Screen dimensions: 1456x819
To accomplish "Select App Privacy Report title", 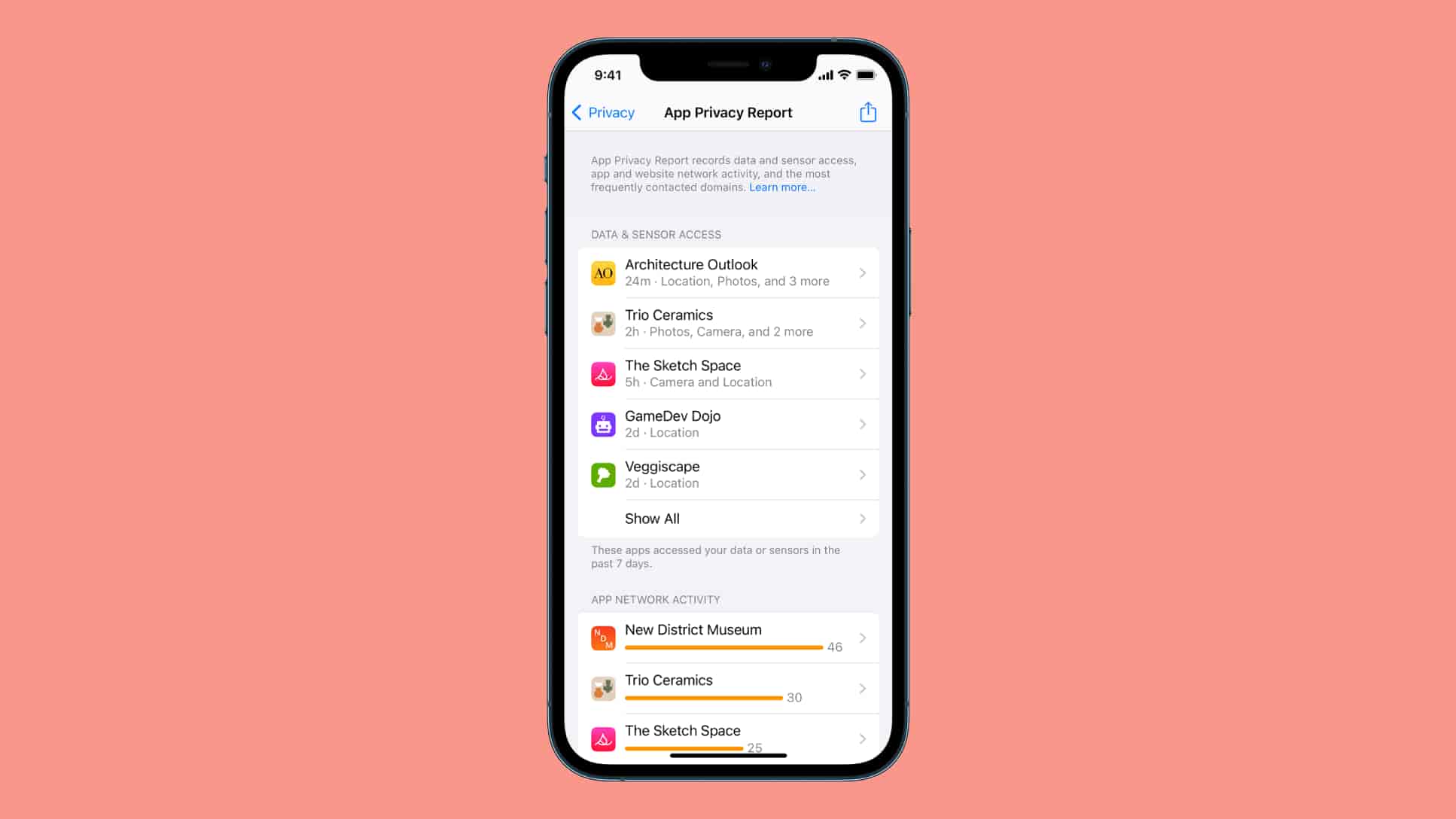I will coord(728,112).
